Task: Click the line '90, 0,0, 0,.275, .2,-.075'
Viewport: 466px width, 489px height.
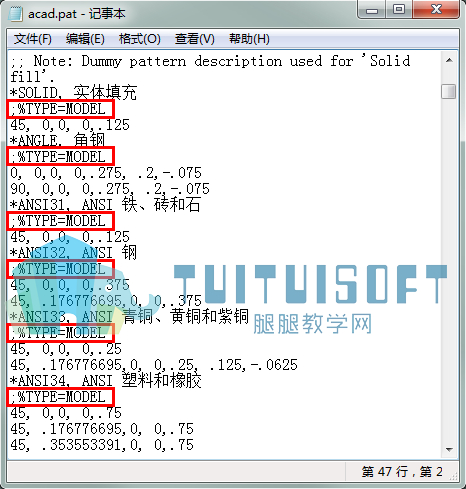Action: coord(110,189)
